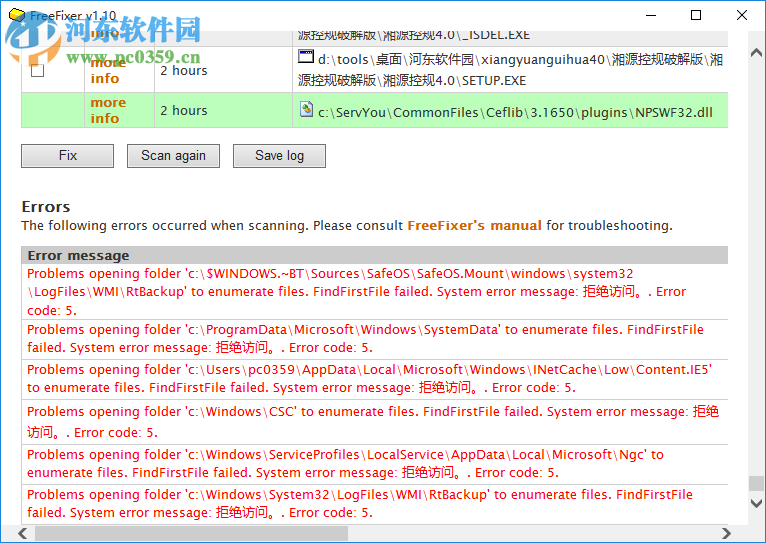Click the horizontal scrollbar right arrow
This screenshot has height=543, width=766.
tap(726, 533)
